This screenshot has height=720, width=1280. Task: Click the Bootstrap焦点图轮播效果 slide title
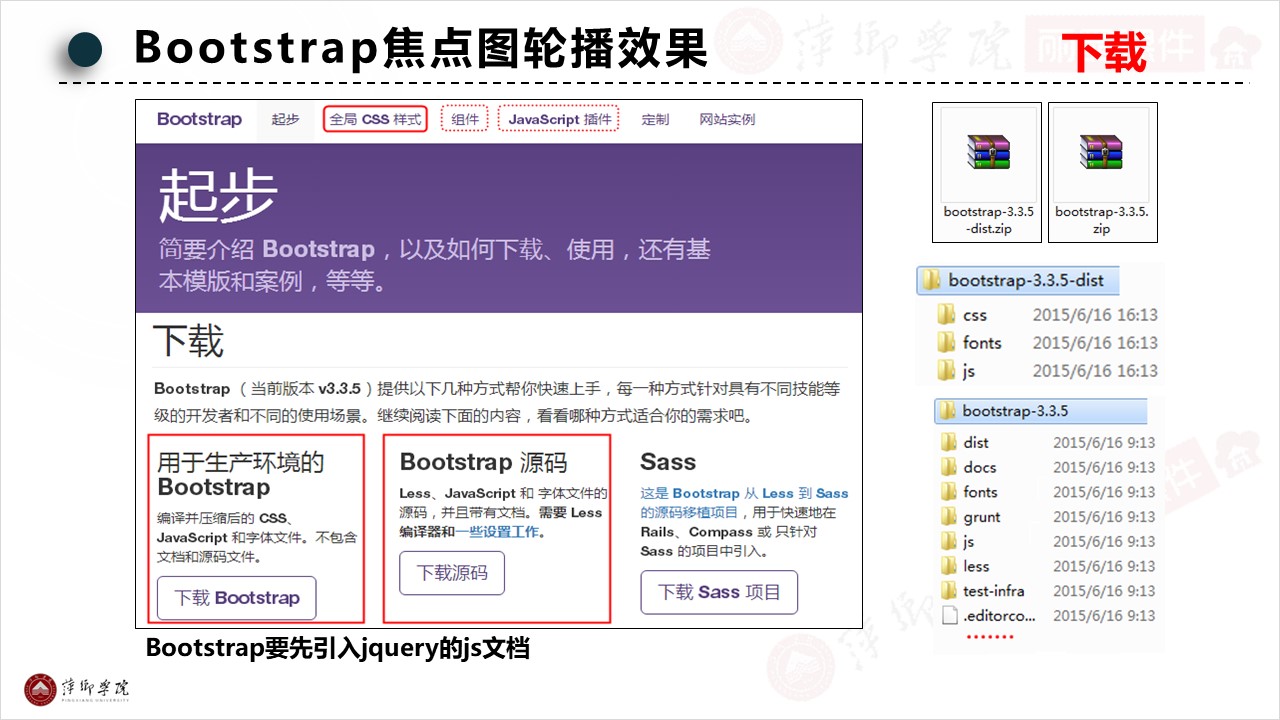[421, 48]
